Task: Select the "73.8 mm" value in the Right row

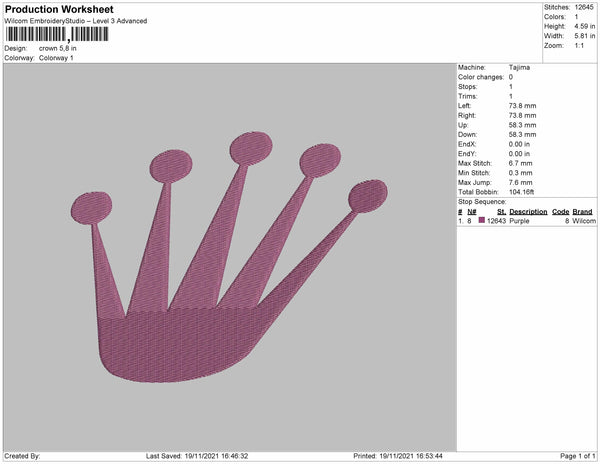Action: tap(522, 116)
